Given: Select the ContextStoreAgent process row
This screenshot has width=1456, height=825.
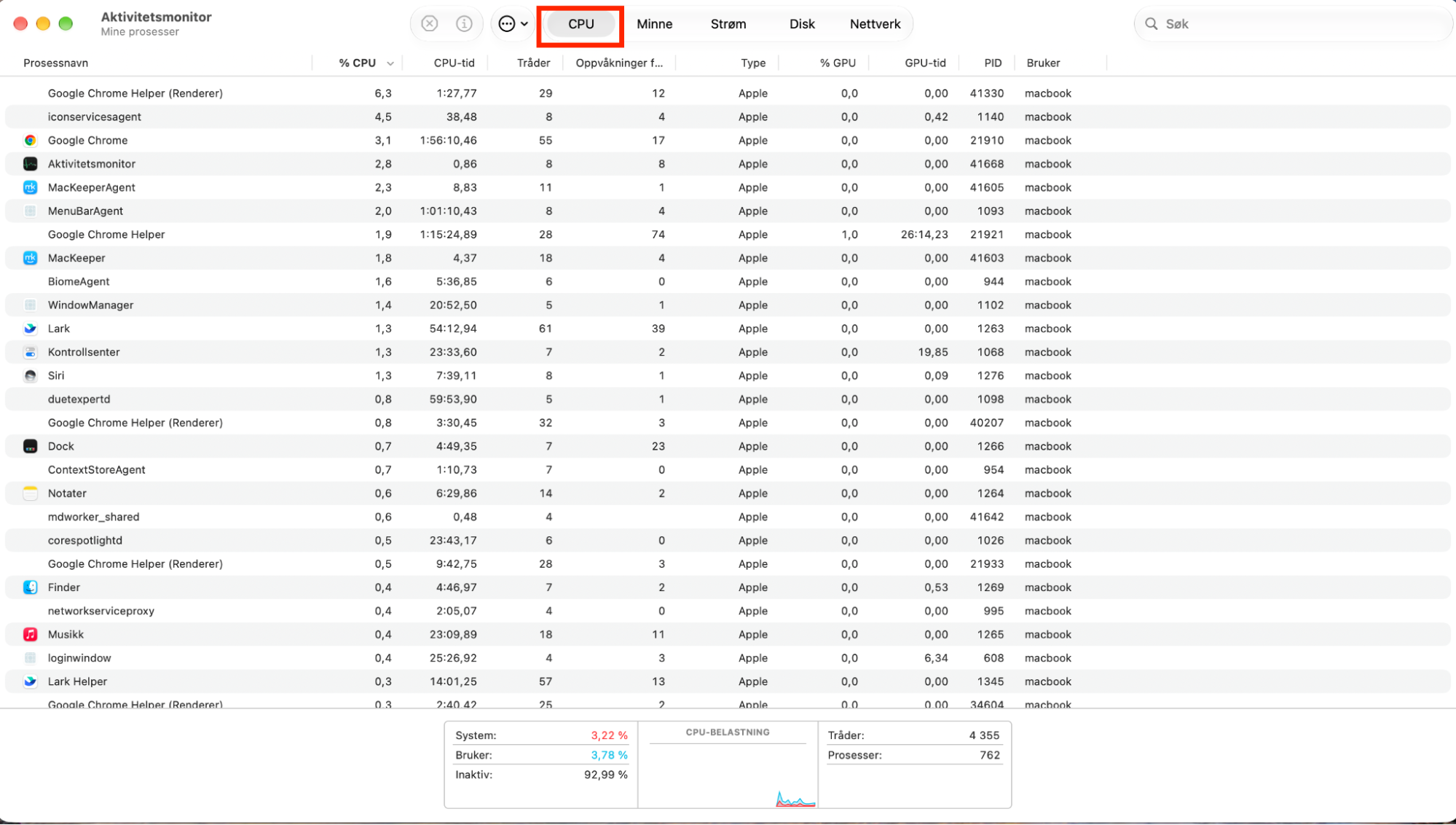Looking at the screenshot, I should 728,470.
